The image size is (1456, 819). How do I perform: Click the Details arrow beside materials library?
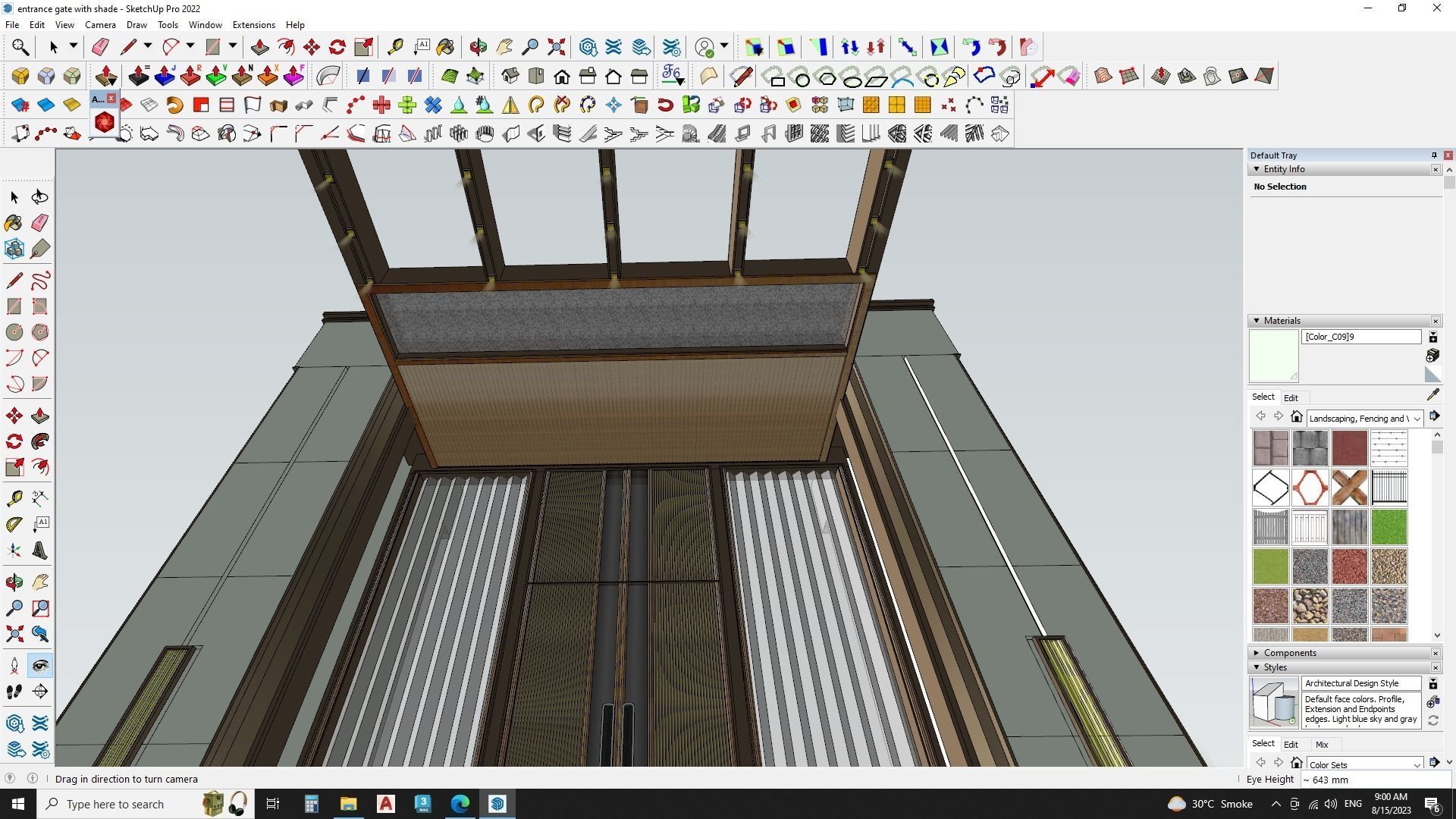(1434, 417)
